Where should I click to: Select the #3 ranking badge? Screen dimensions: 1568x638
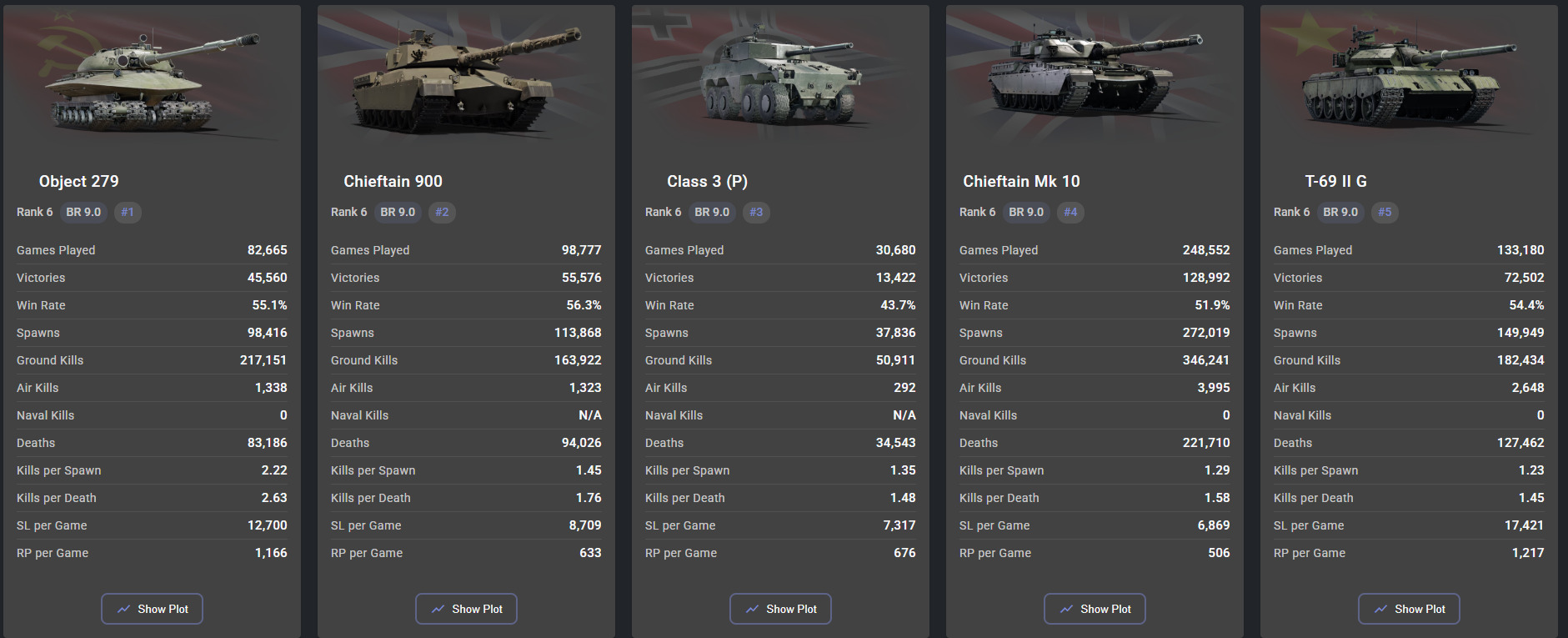(x=756, y=212)
